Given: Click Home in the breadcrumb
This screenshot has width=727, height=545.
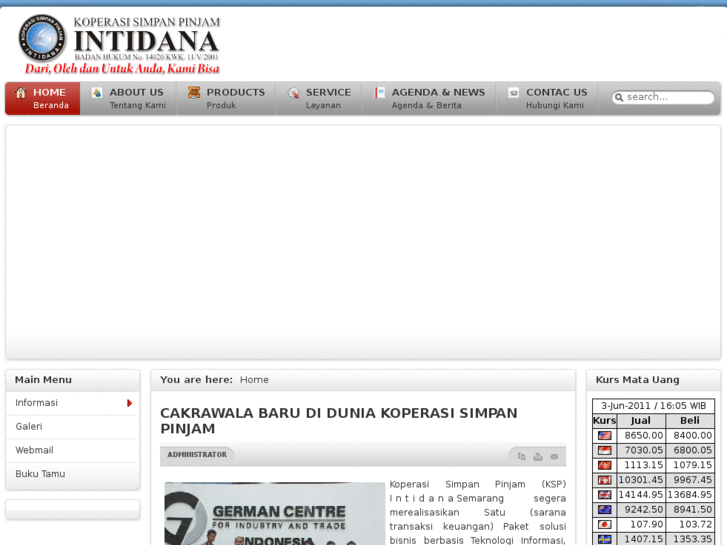Looking at the screenshot, I should [254, 380].
